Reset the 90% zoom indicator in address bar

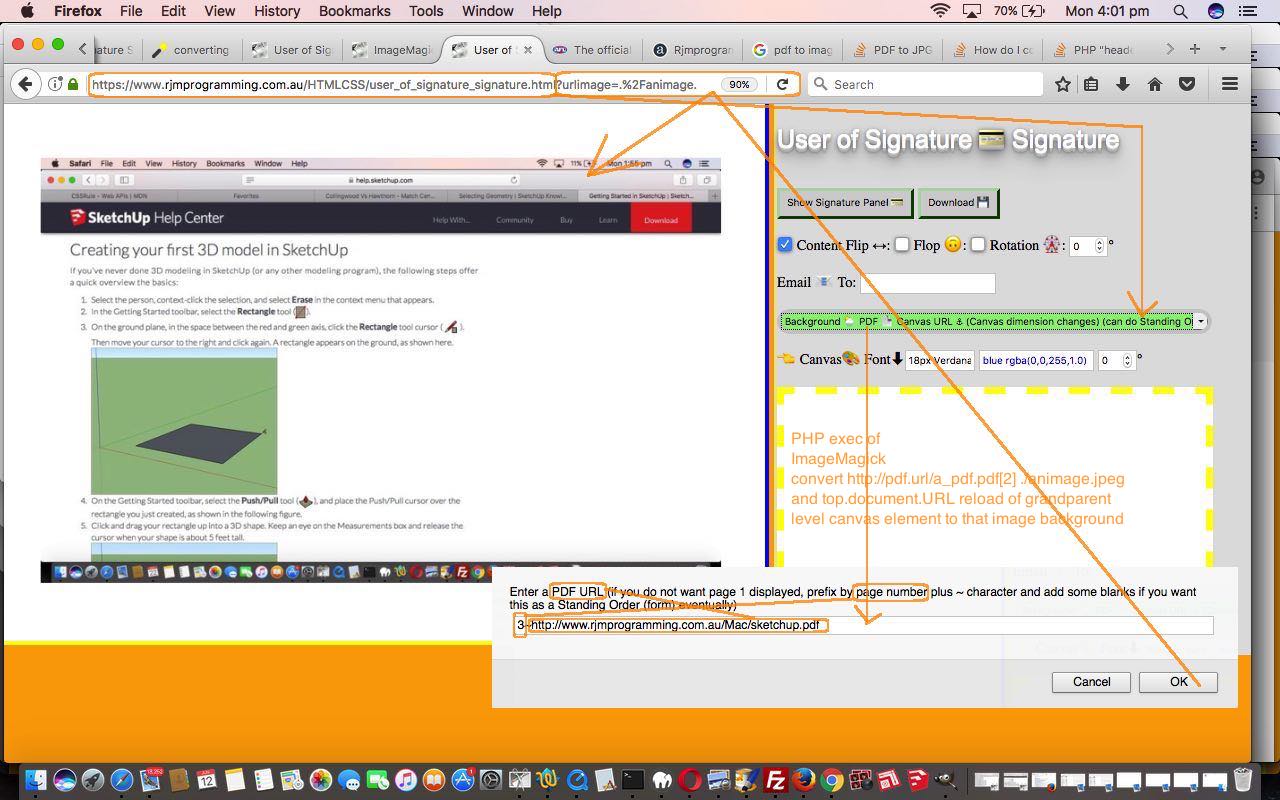(x=739, y=85)
